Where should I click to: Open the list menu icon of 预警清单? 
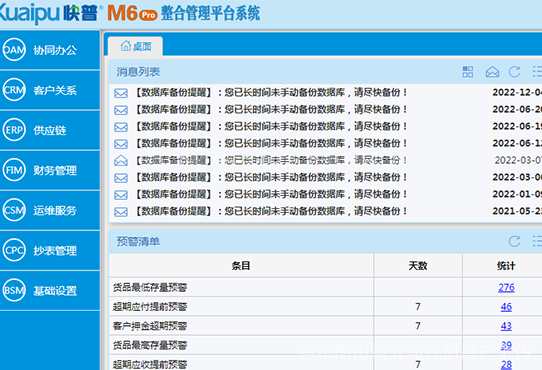pos(538,241)
